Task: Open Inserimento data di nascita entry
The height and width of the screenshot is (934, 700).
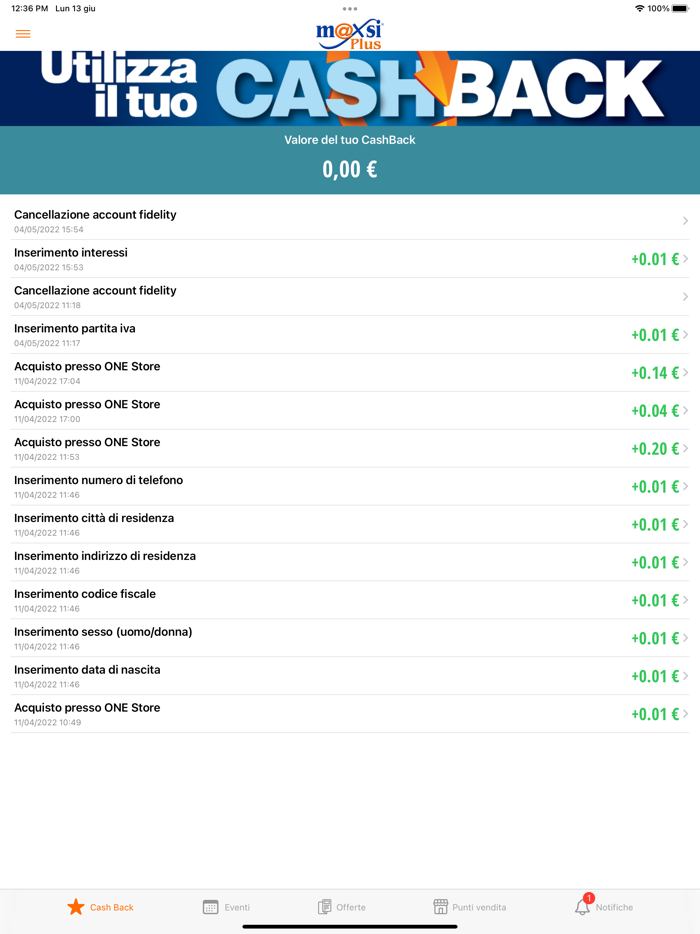Action: [350, 676]
